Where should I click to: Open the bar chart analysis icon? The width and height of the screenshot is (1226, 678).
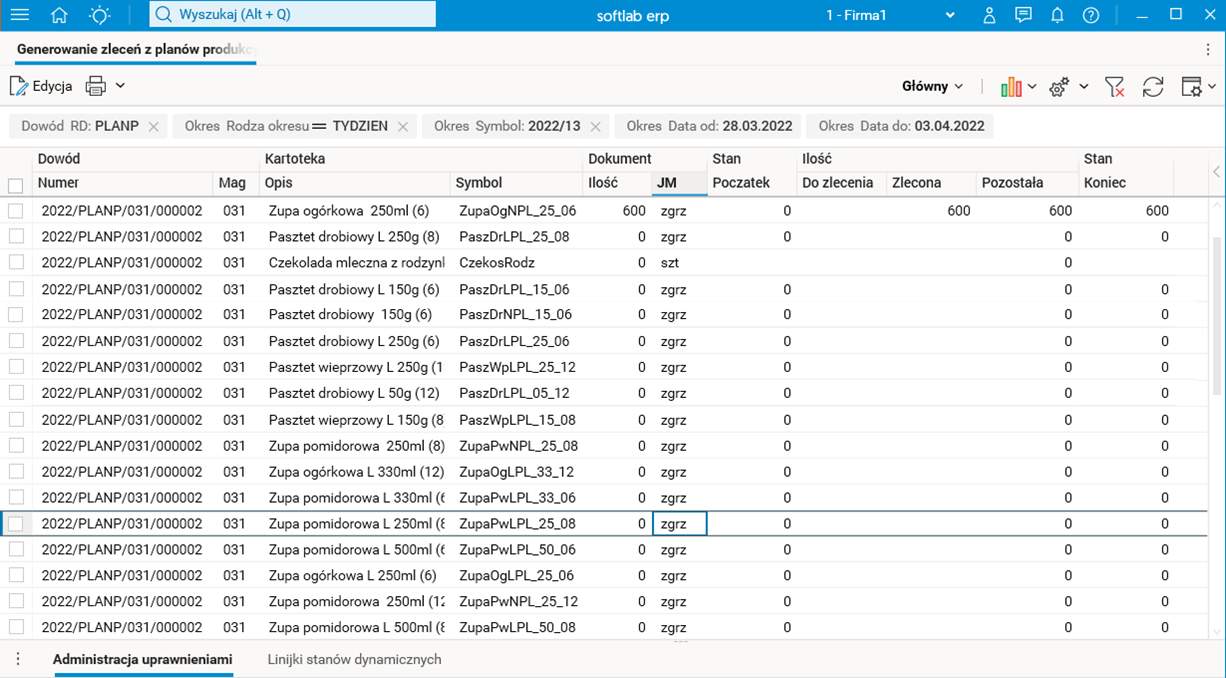point(1011,87)
